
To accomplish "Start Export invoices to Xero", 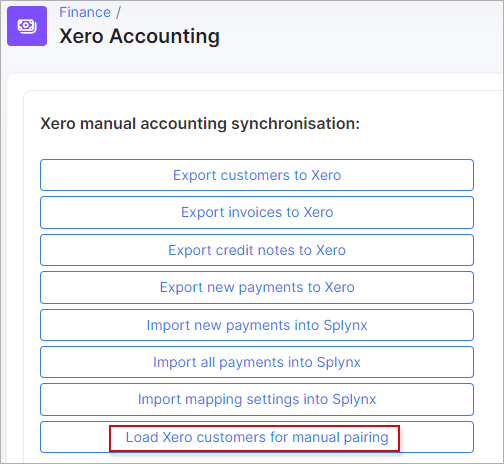I will coord(257,212).
